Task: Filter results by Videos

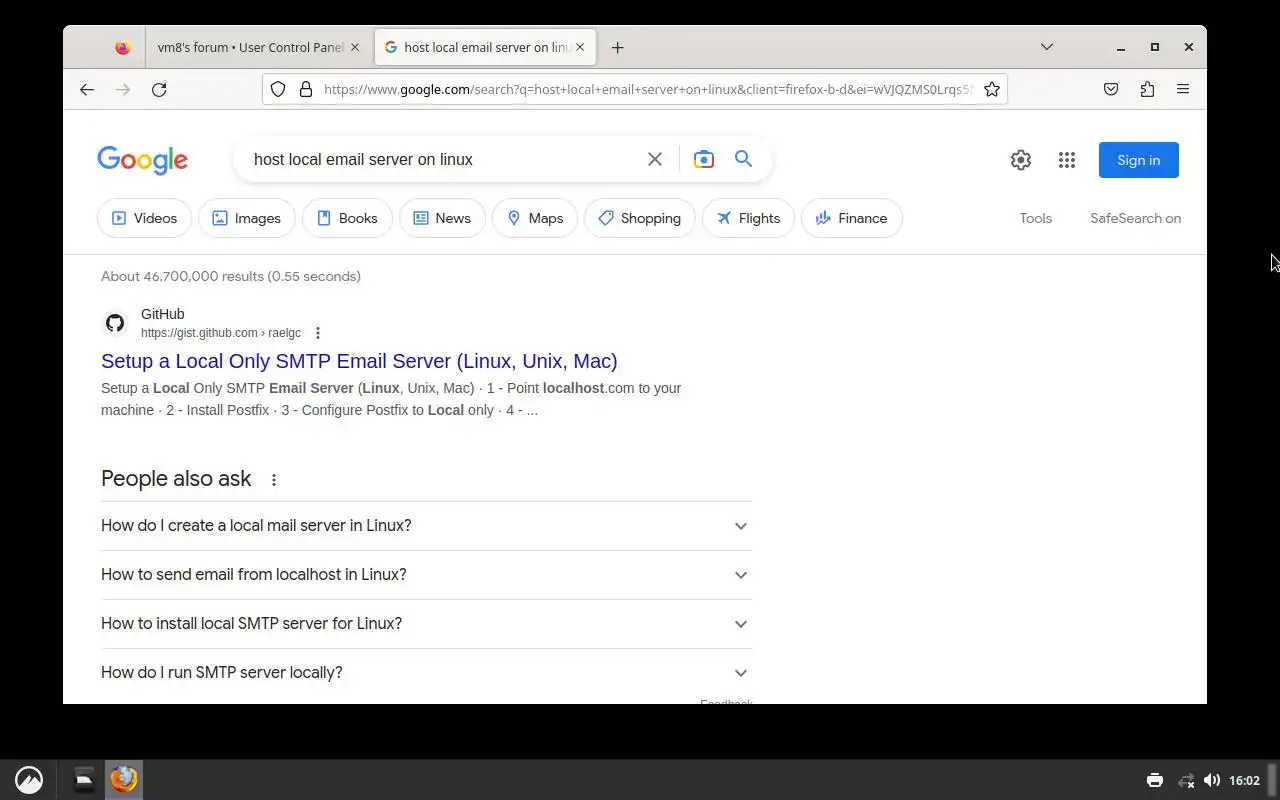Action: [x=144, y=218]
